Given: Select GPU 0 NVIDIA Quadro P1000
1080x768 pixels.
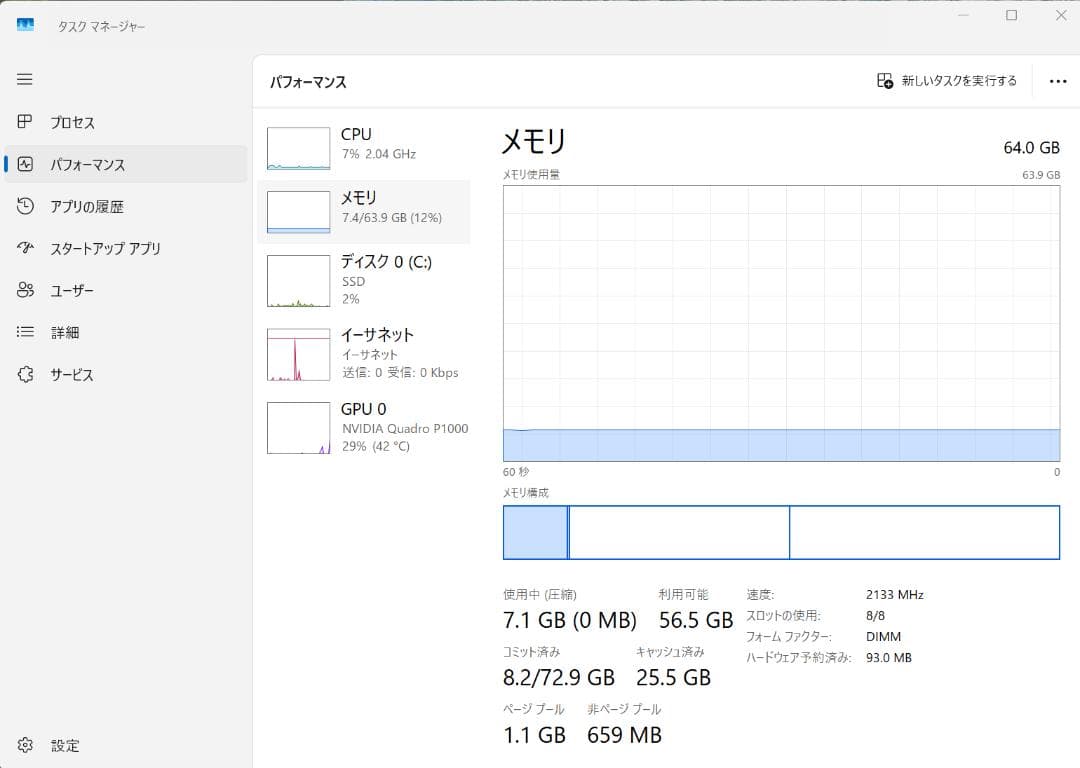Looking at the screenshot, I should pyautogui.click(x=364, y=427).
